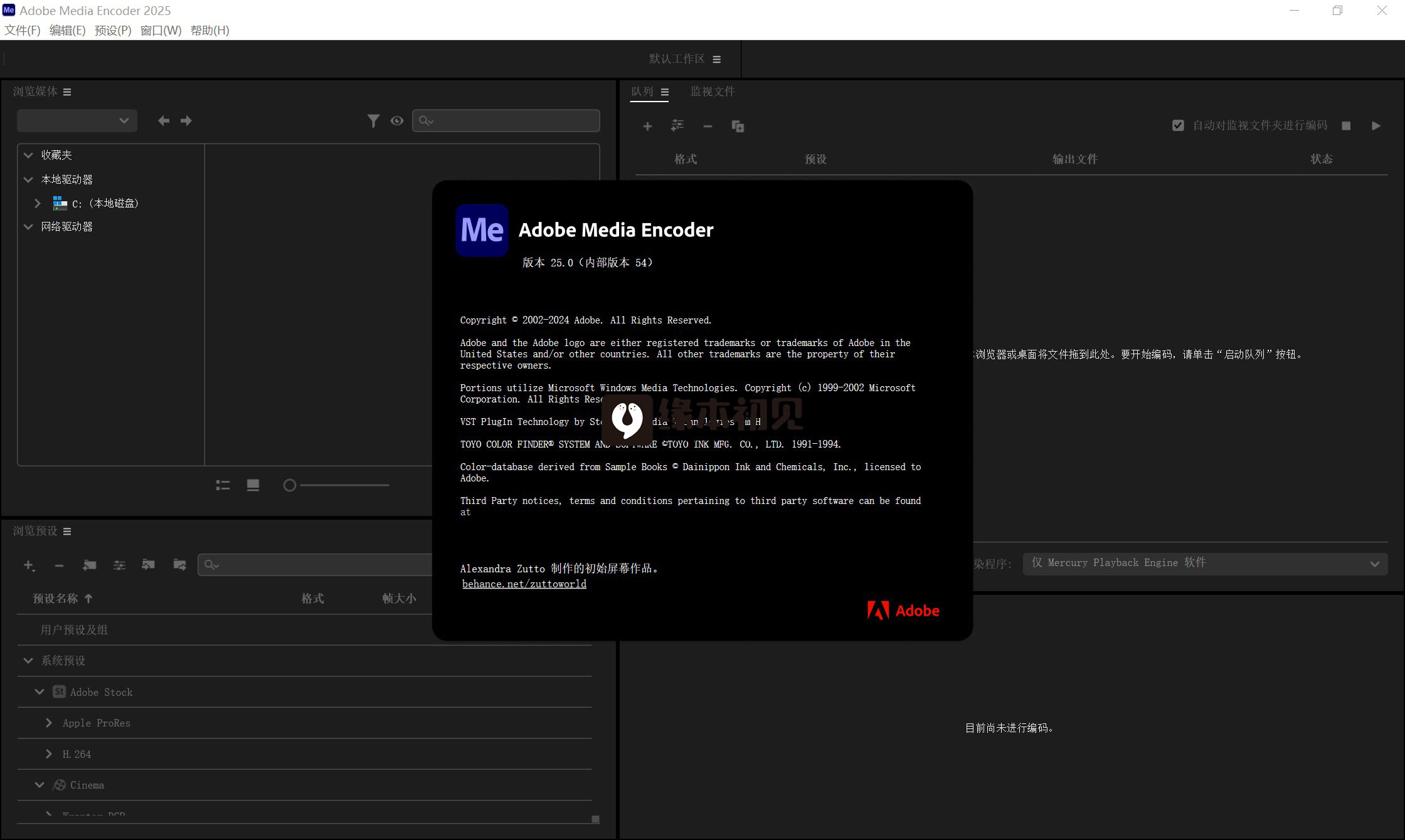The width and height of the screenshot is (1405, 840).
Task: Open preset settings sliders icon
Action: coord(119,565)
